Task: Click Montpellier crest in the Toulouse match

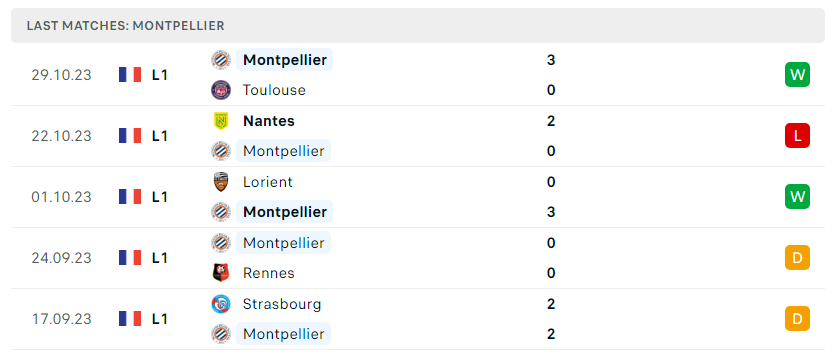Action: coord(221,60)
